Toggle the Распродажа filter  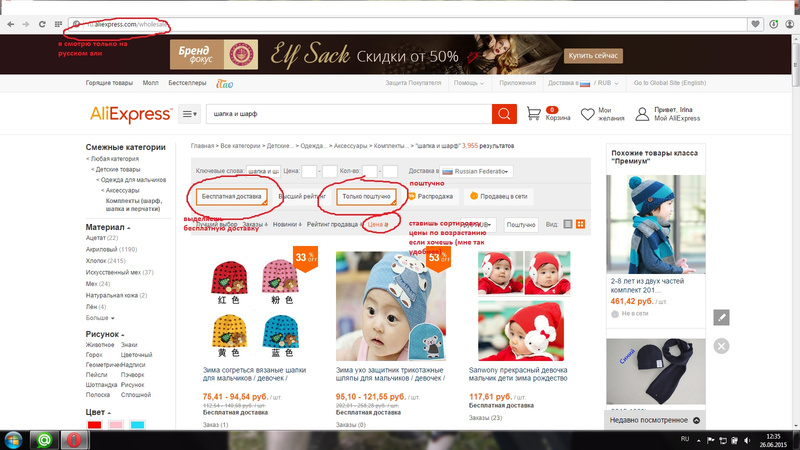point(430,196)
